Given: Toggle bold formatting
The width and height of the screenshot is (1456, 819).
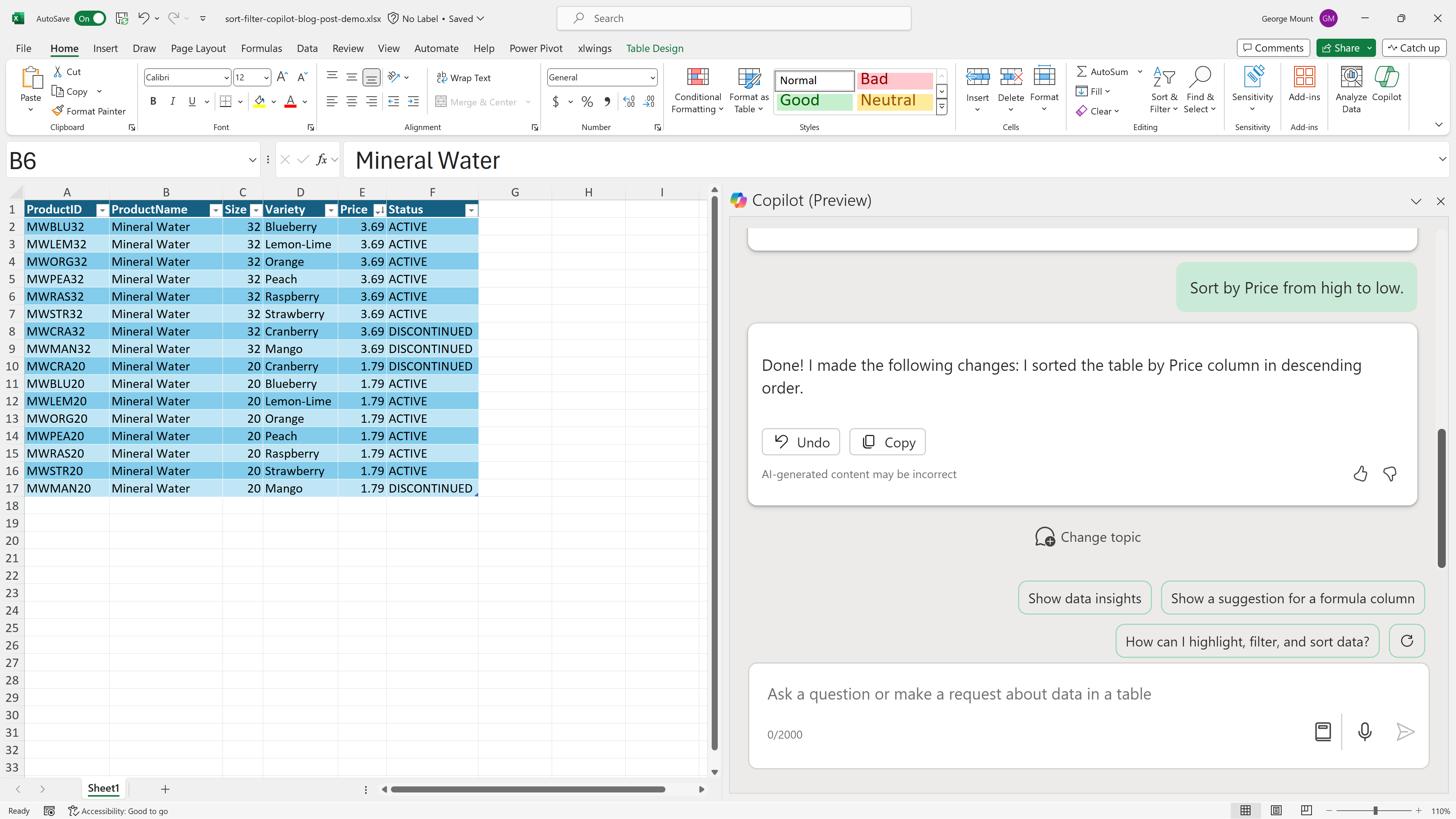Looking at the screenshot, I should (152, 101).
